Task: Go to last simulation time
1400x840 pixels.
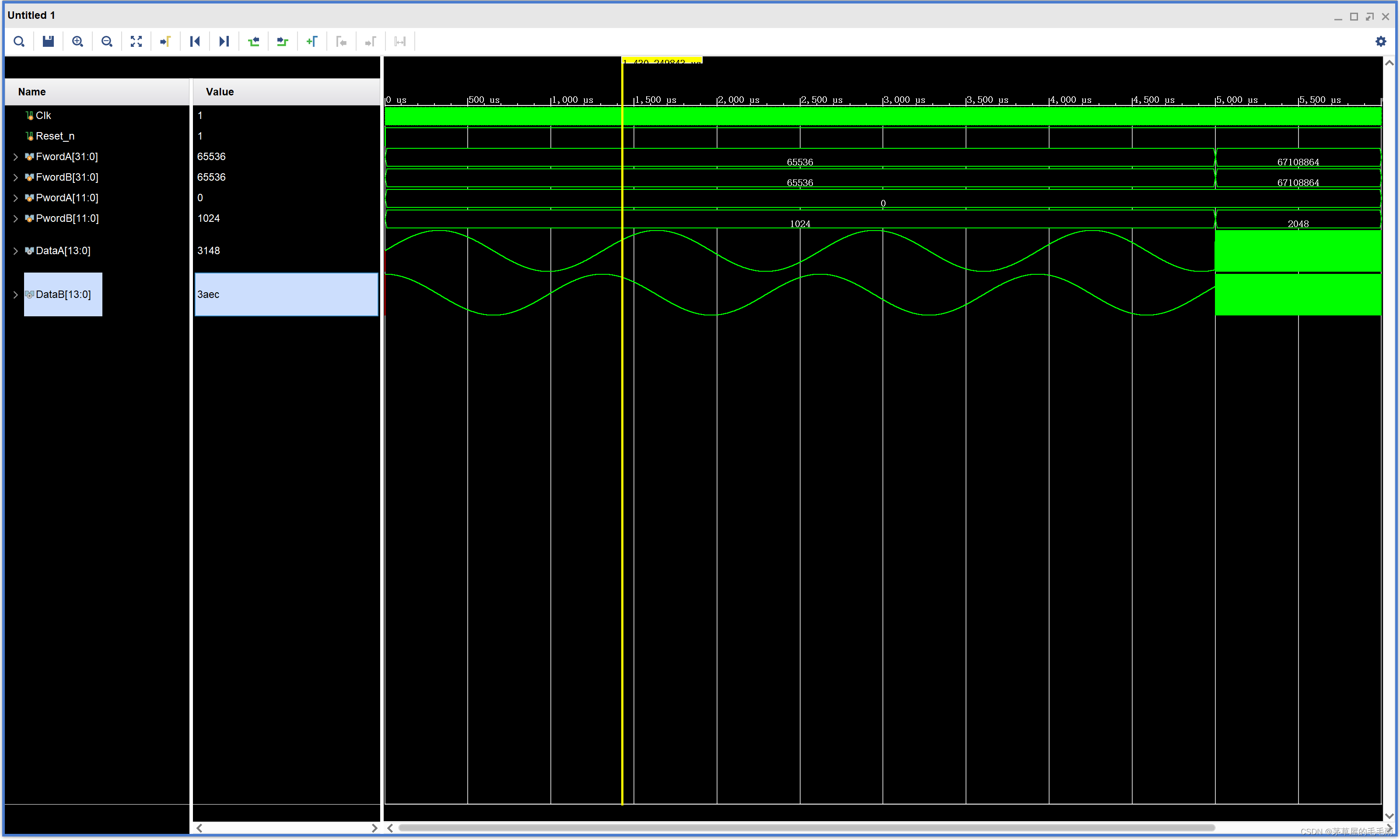Action: [224, 41]
